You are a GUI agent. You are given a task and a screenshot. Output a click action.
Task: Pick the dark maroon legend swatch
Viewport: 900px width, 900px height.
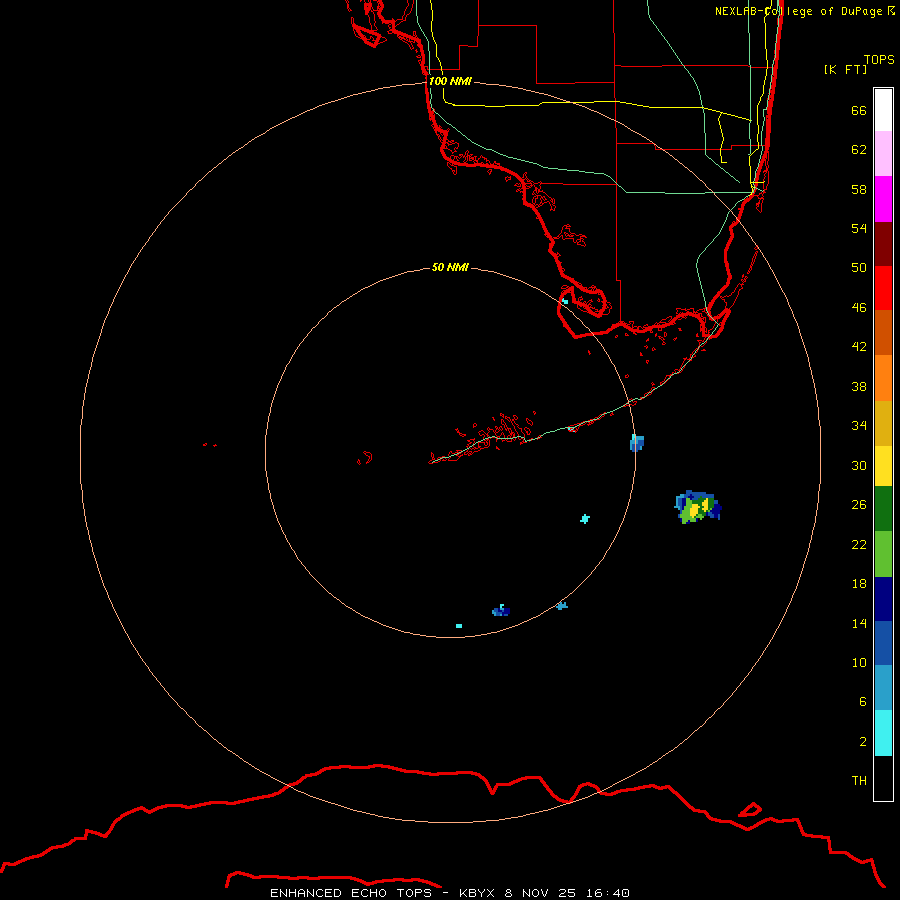coord(883,243)
